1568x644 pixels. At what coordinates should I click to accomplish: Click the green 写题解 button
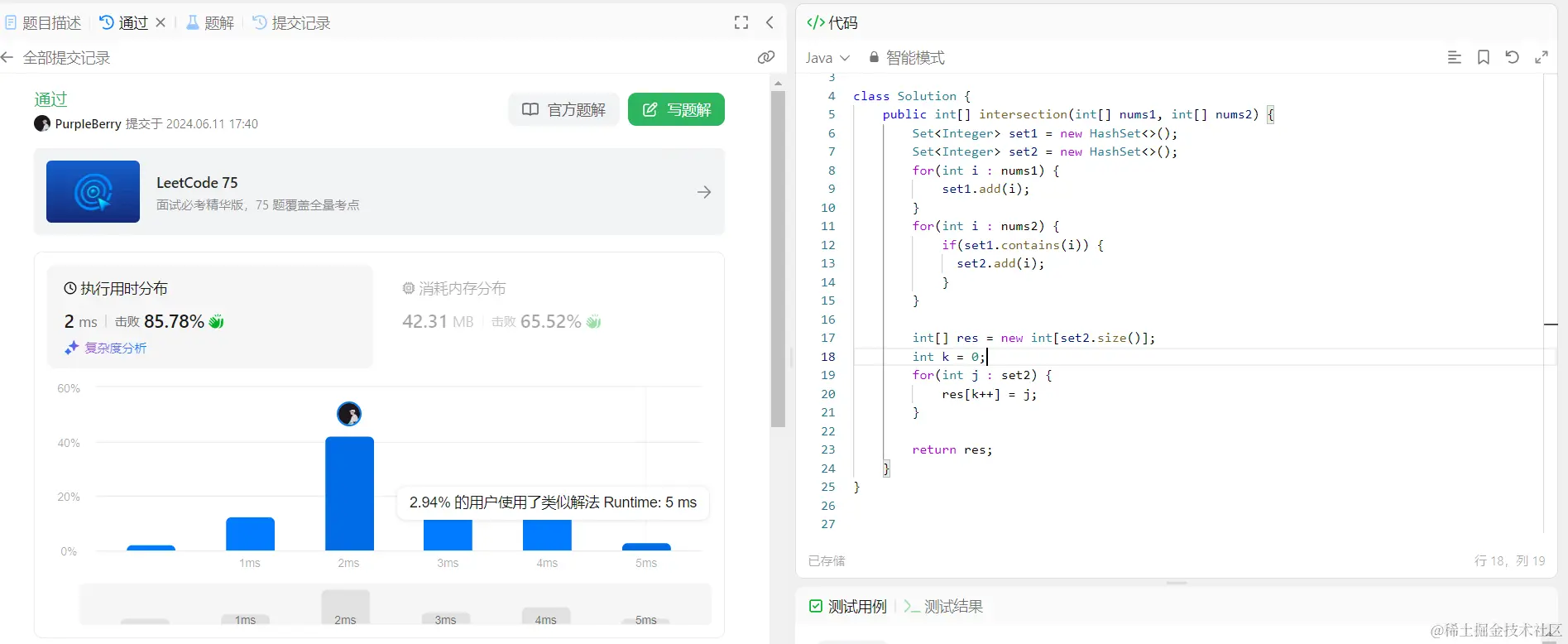pyautogui.click(x=676, y=109)
